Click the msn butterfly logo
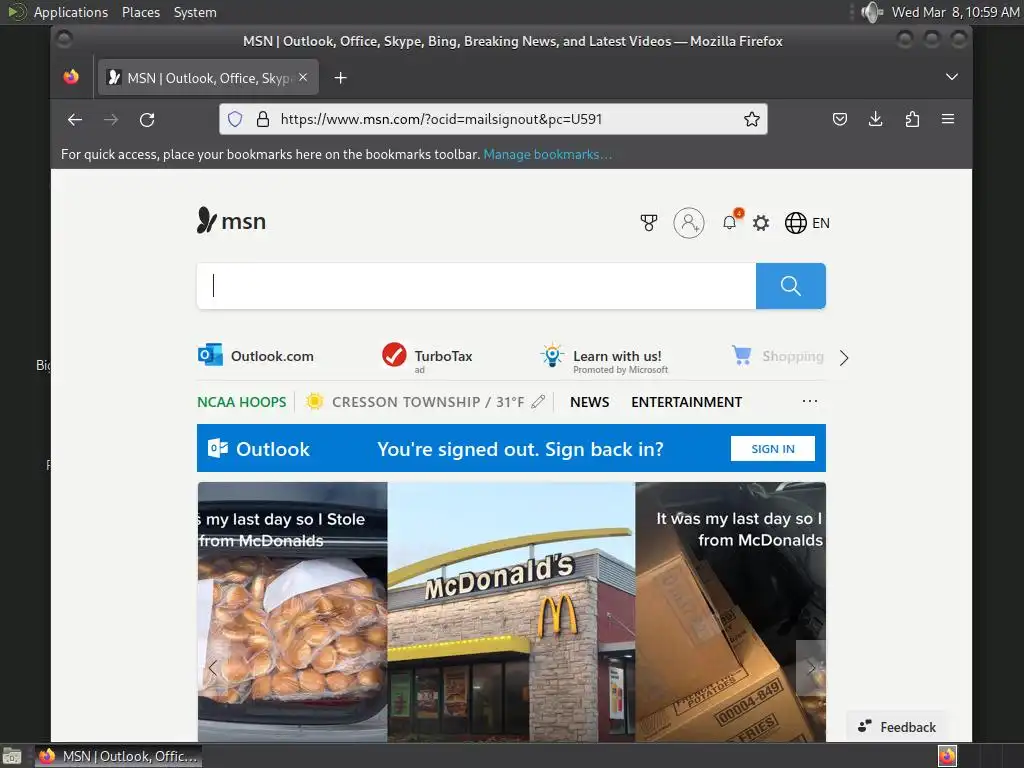Screen dimensions: 1024x768 tap(231, 221)
